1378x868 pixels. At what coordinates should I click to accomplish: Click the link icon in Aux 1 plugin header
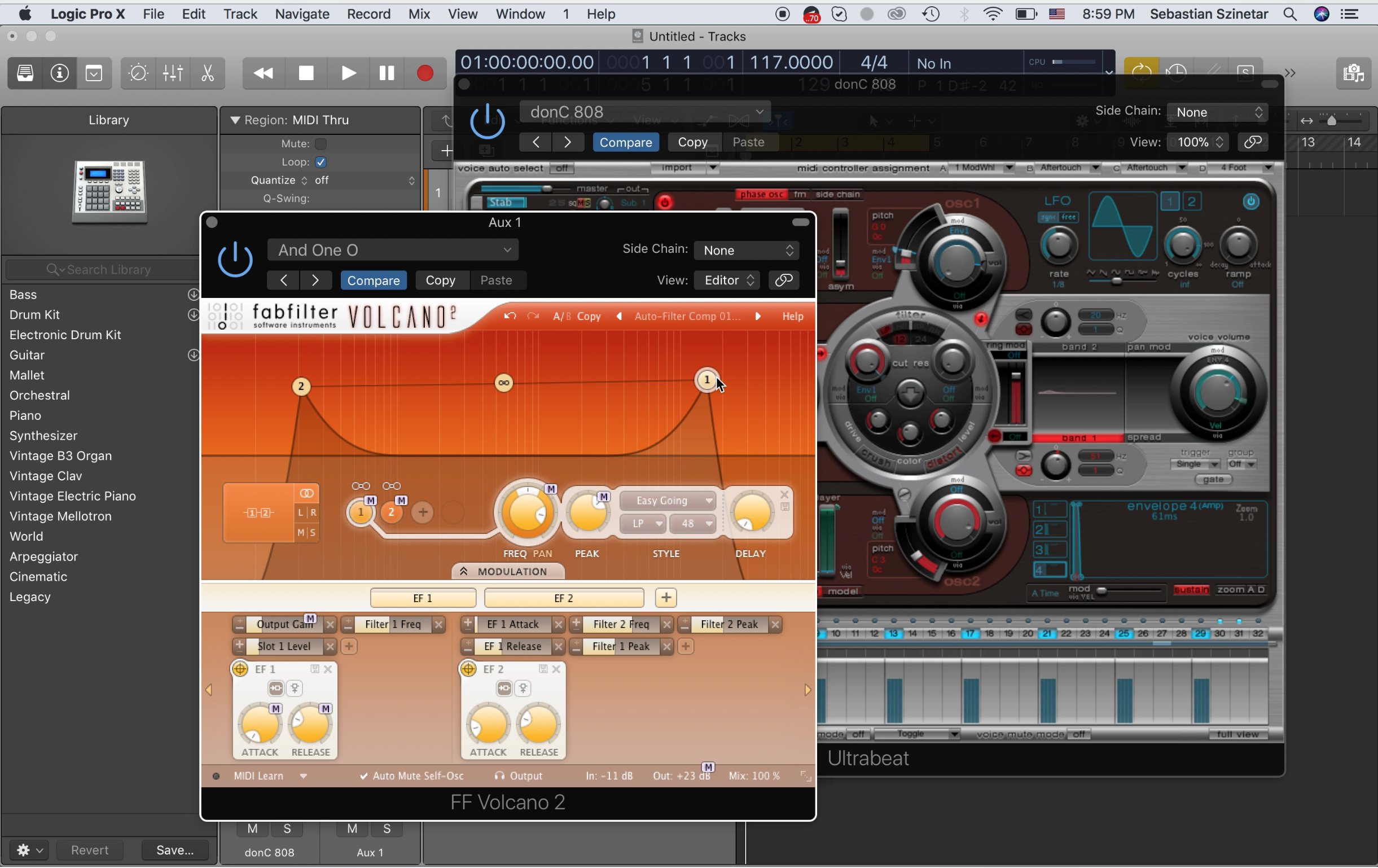coord(783,280)
